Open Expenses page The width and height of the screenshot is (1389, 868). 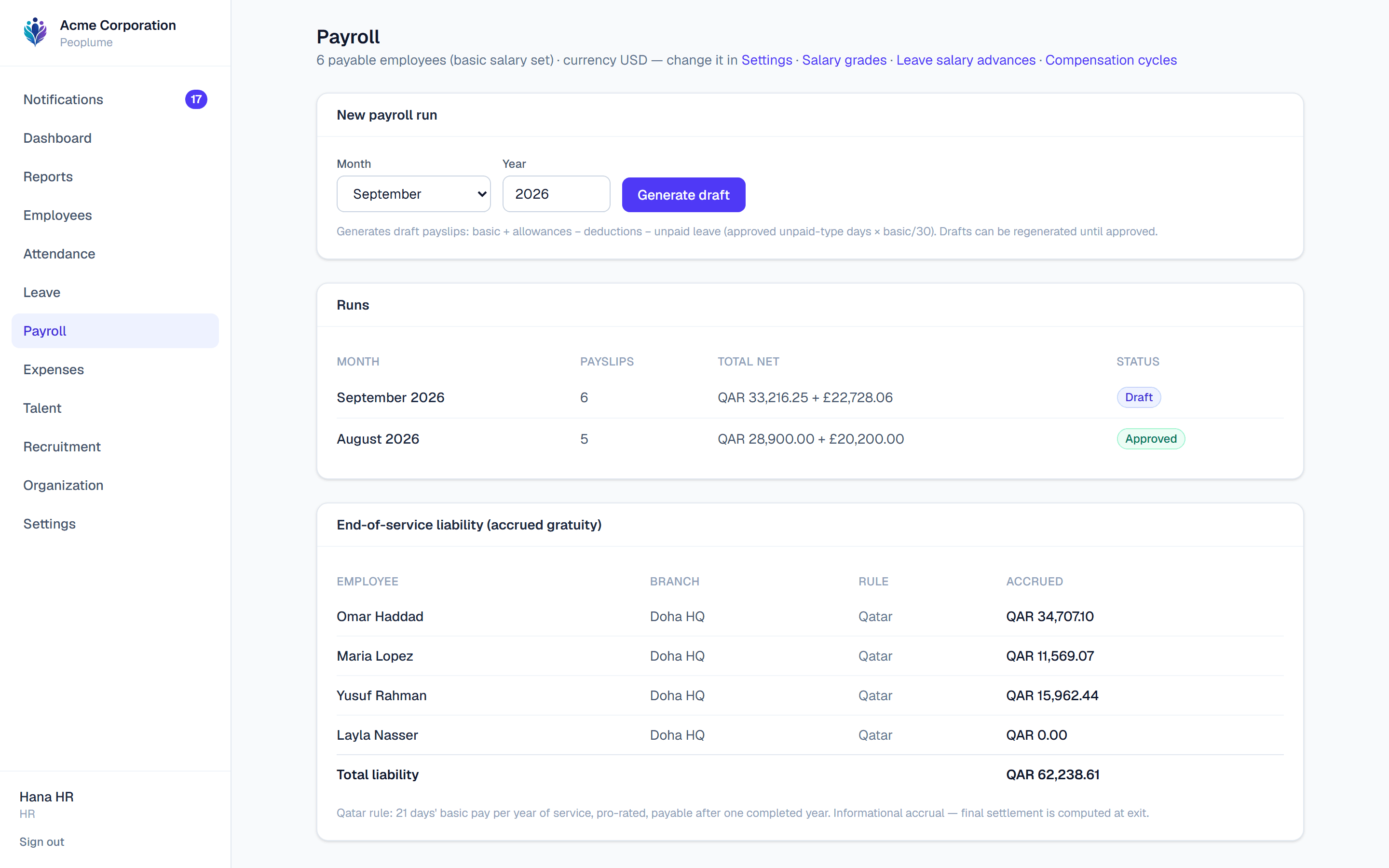pyautogui.click(x=115, y=369)
